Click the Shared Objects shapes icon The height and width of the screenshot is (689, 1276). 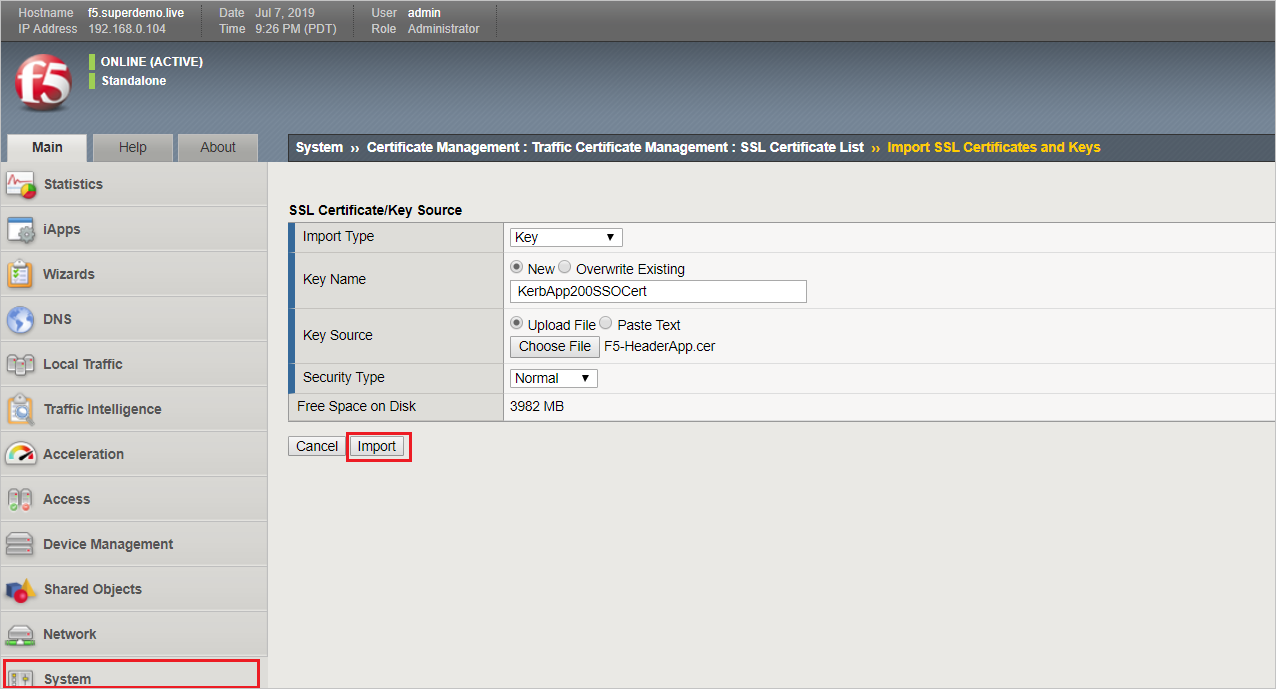[x=21, y=589]
